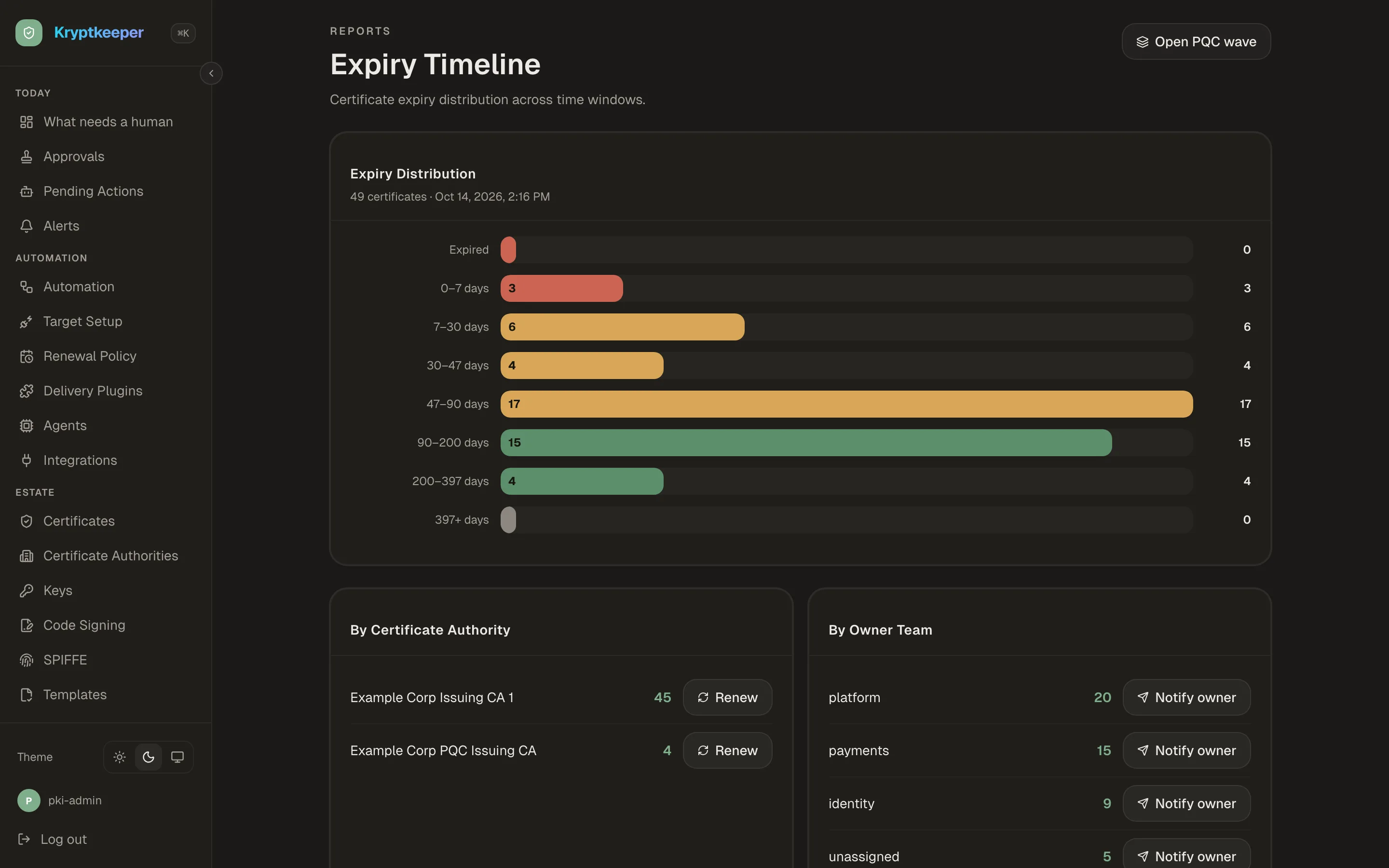Click the count 45 for Issuing CA 1

[662, 697]
